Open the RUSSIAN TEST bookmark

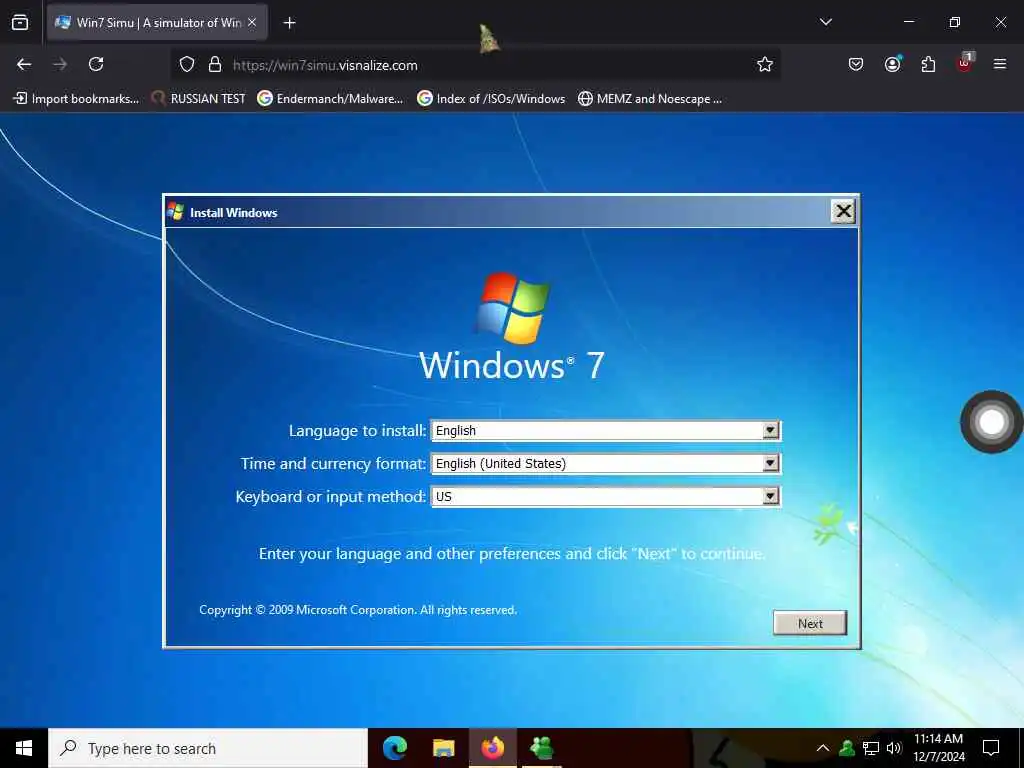click(199, 99)
